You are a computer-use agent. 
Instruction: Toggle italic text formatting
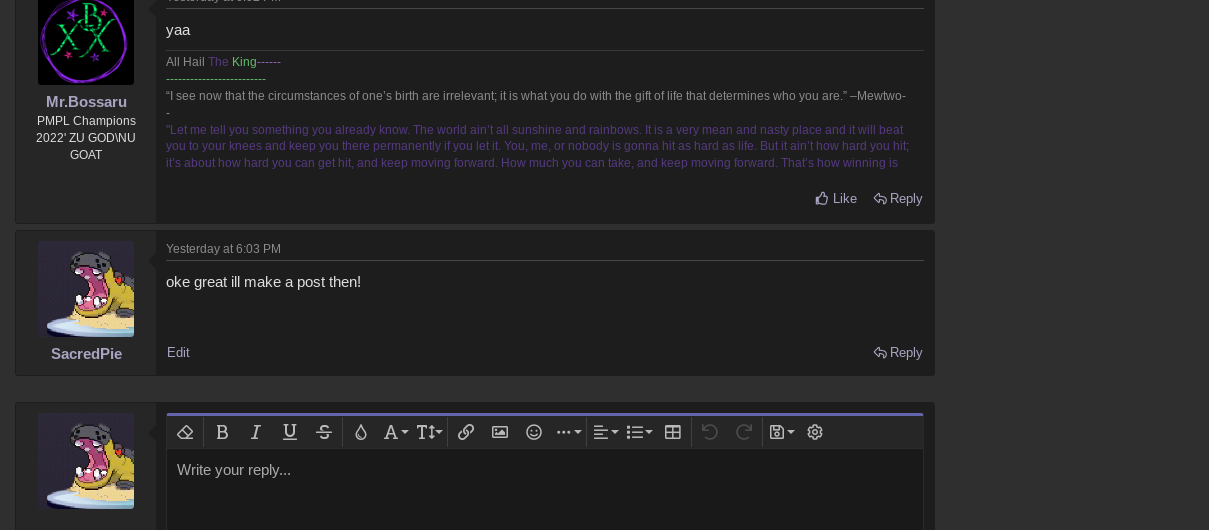point(256,432)
